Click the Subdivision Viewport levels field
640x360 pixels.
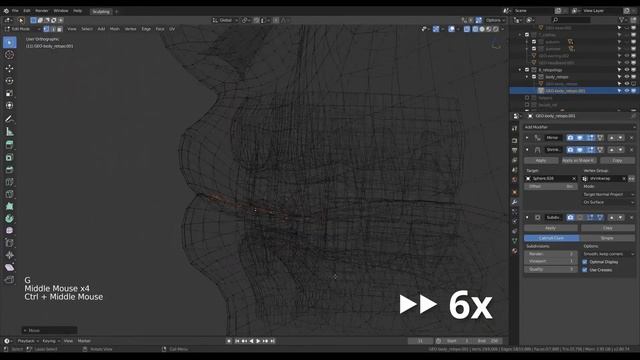(x=551, y=261)
